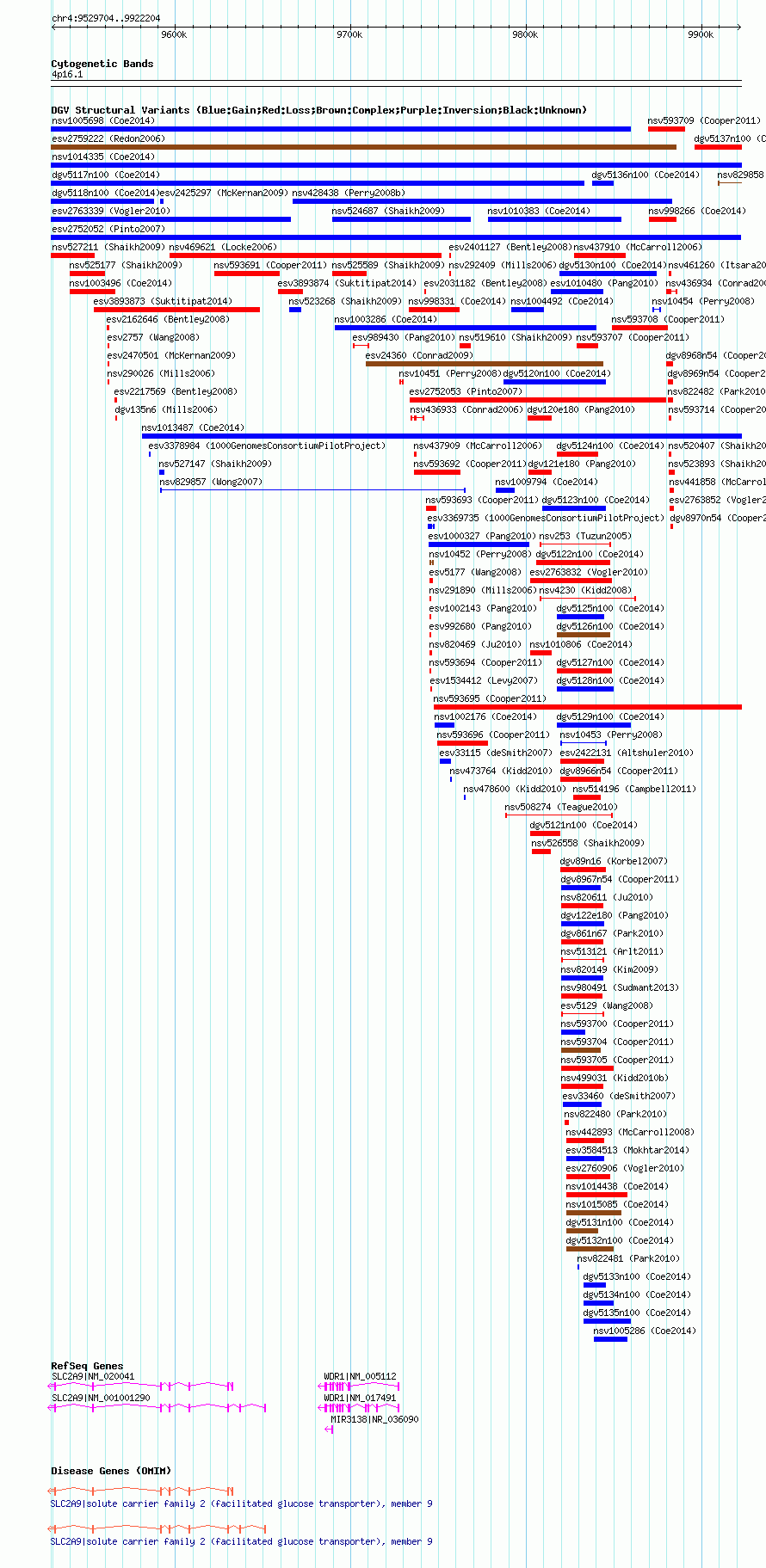Click the red bar under esv3893873

[x=176, y=310]
